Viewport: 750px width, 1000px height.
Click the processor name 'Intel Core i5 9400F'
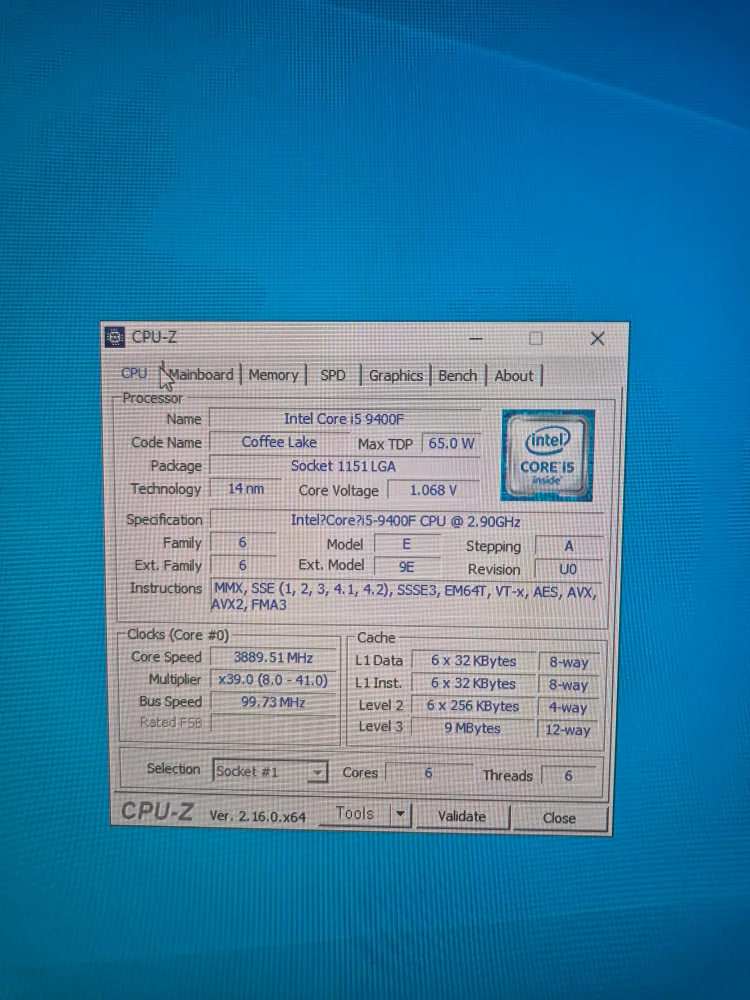coord(344,419)
